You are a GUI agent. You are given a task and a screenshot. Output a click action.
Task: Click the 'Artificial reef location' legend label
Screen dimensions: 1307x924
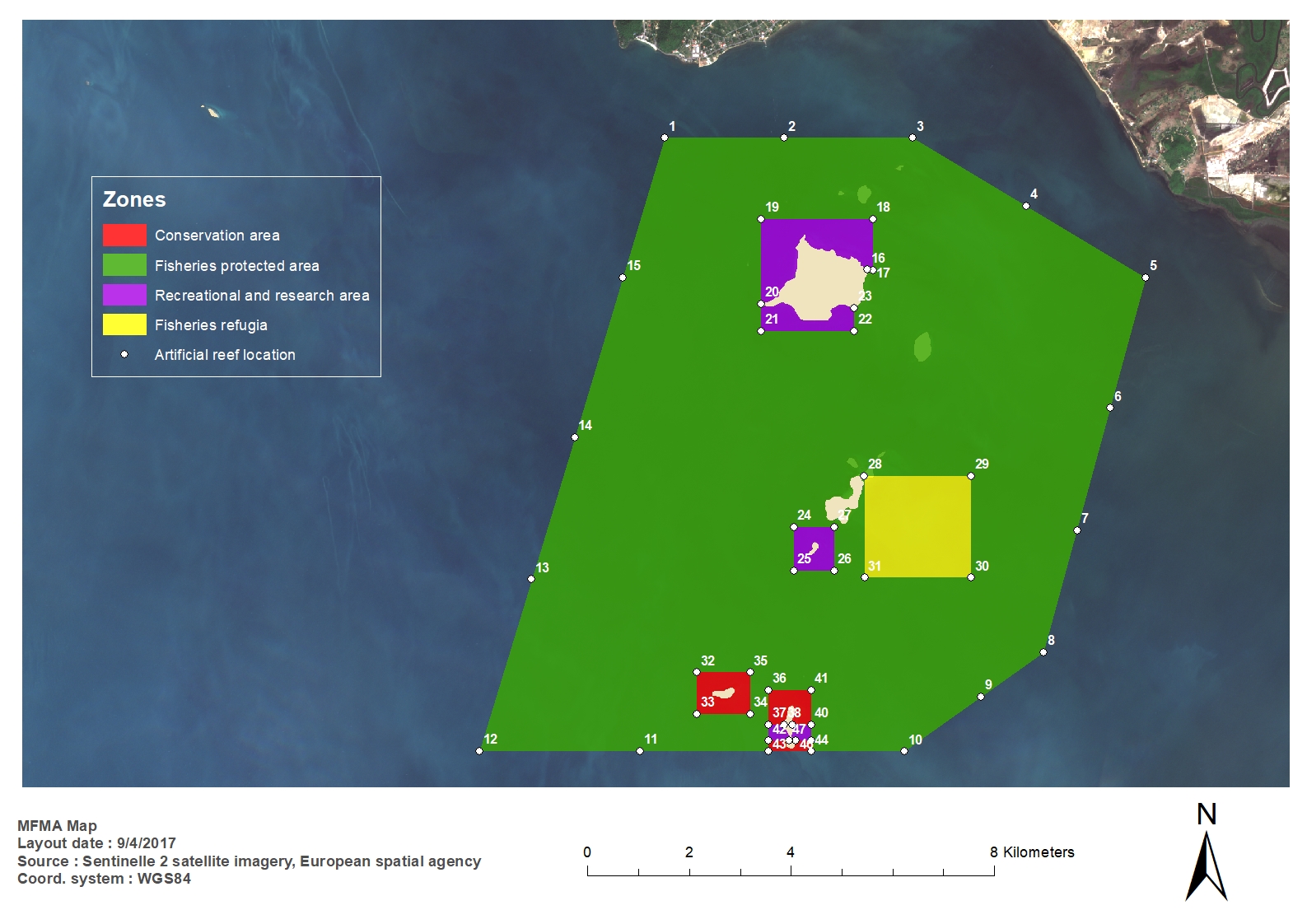[225, 355]
